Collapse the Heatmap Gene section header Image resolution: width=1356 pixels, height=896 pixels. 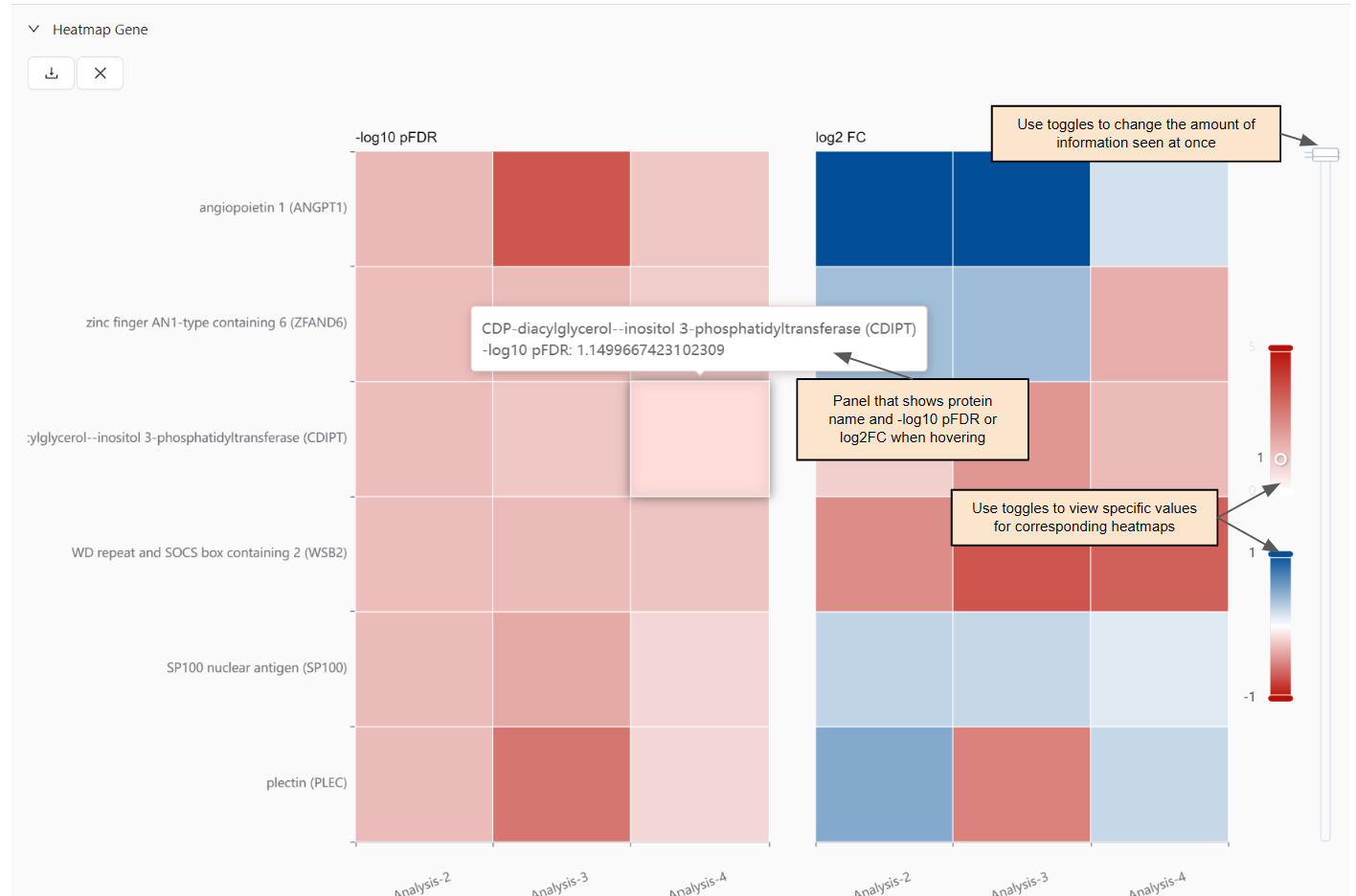tap(34, 29)
